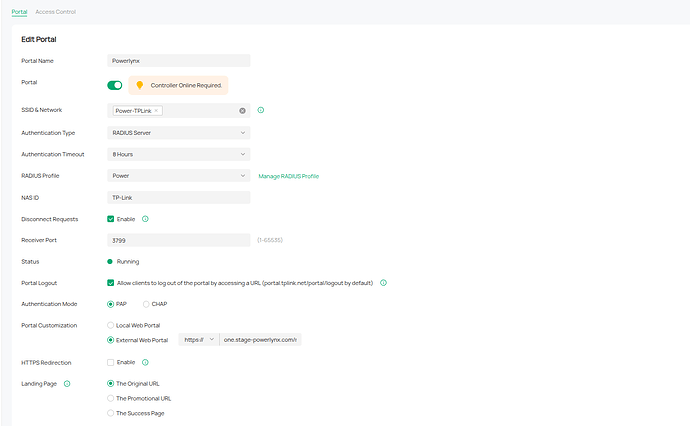This screenshot has height=426, width=690.
Task: Click the info icon beside Portal Logout option
Action: click(383, 283)
